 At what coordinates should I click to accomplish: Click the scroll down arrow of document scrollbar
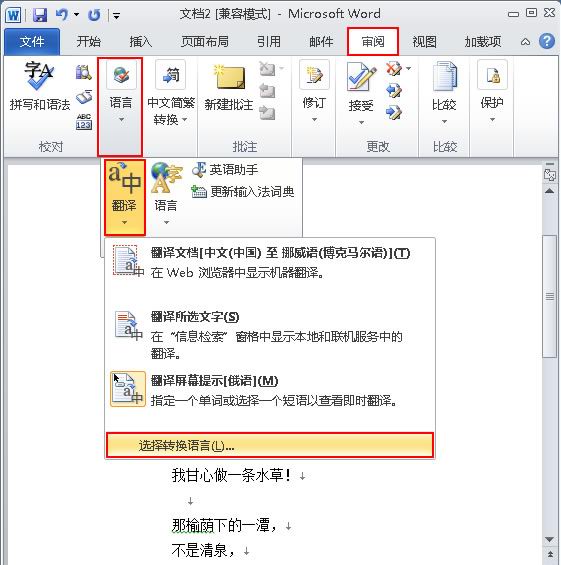click(x=549, y=539)
